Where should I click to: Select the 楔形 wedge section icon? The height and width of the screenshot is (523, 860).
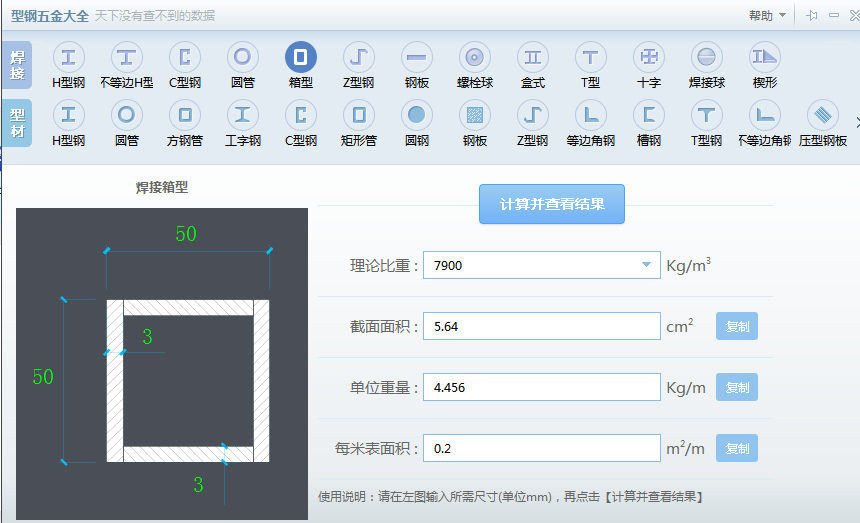coord(765,58)
